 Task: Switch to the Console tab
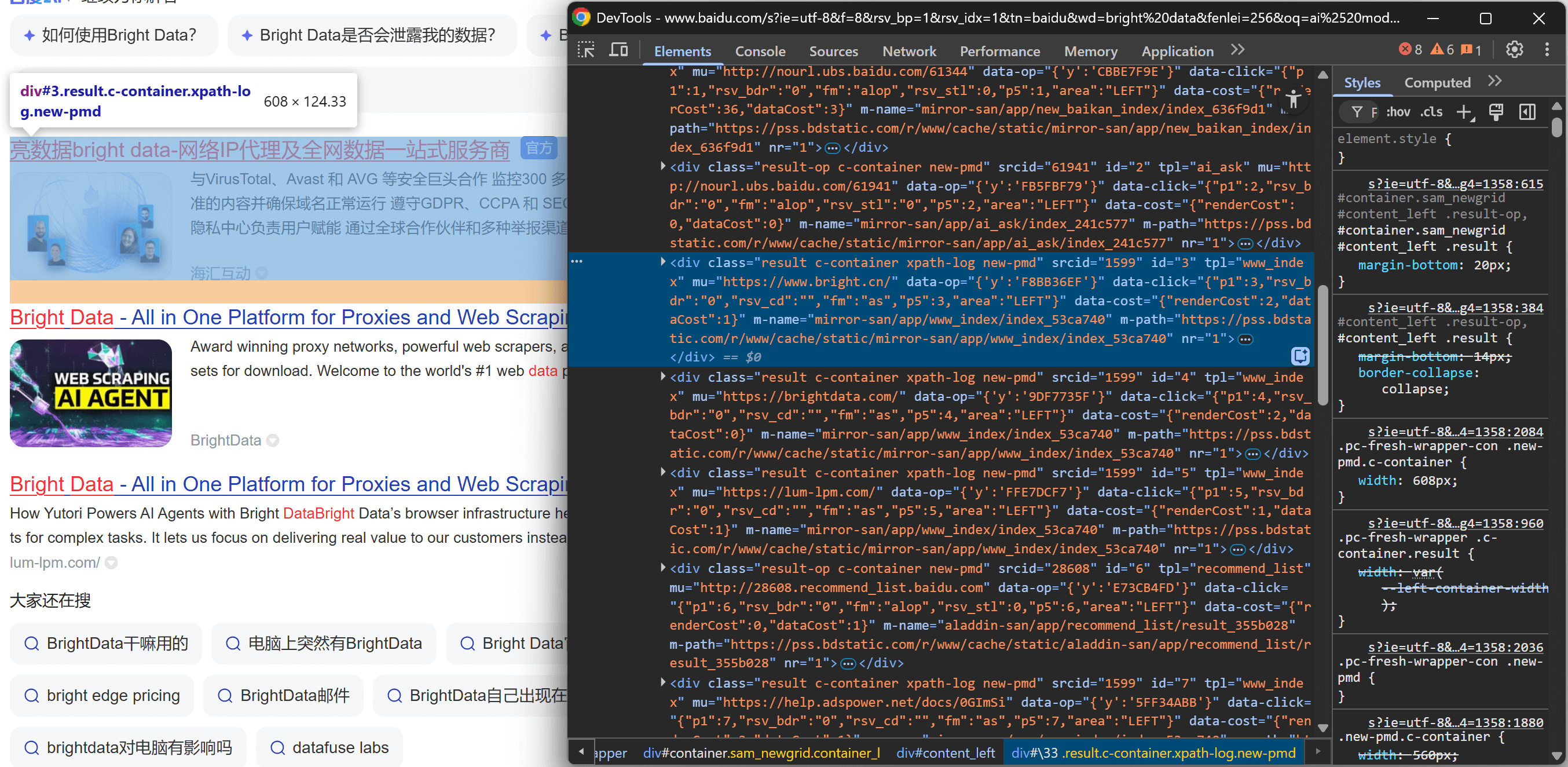coord(760,51)
